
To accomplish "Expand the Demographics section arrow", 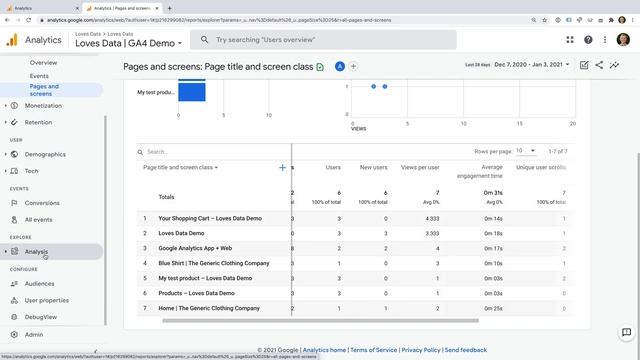I will (x=6, y=154).
